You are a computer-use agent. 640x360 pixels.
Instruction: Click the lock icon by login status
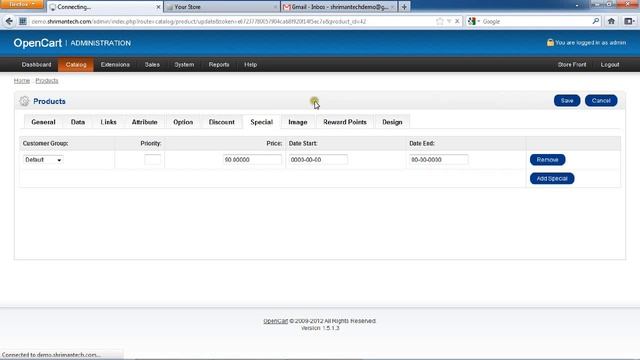pyautogui.click(x=550, y=42)
